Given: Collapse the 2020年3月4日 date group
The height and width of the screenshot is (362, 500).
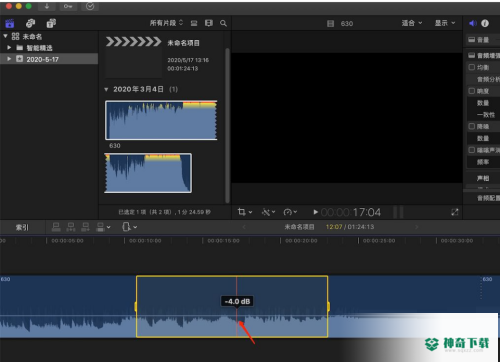Looking at the screenshot, I should pos(106,89).
